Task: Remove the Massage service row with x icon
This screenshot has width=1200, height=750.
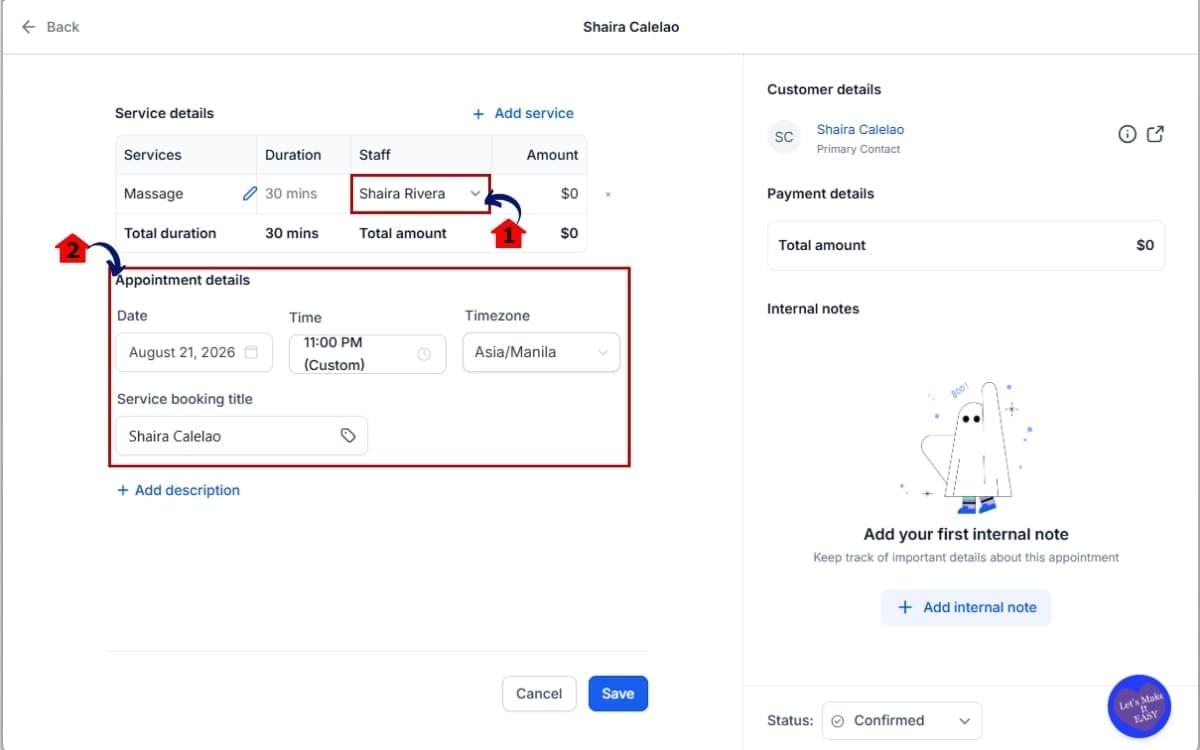Action: click(608, 194)
